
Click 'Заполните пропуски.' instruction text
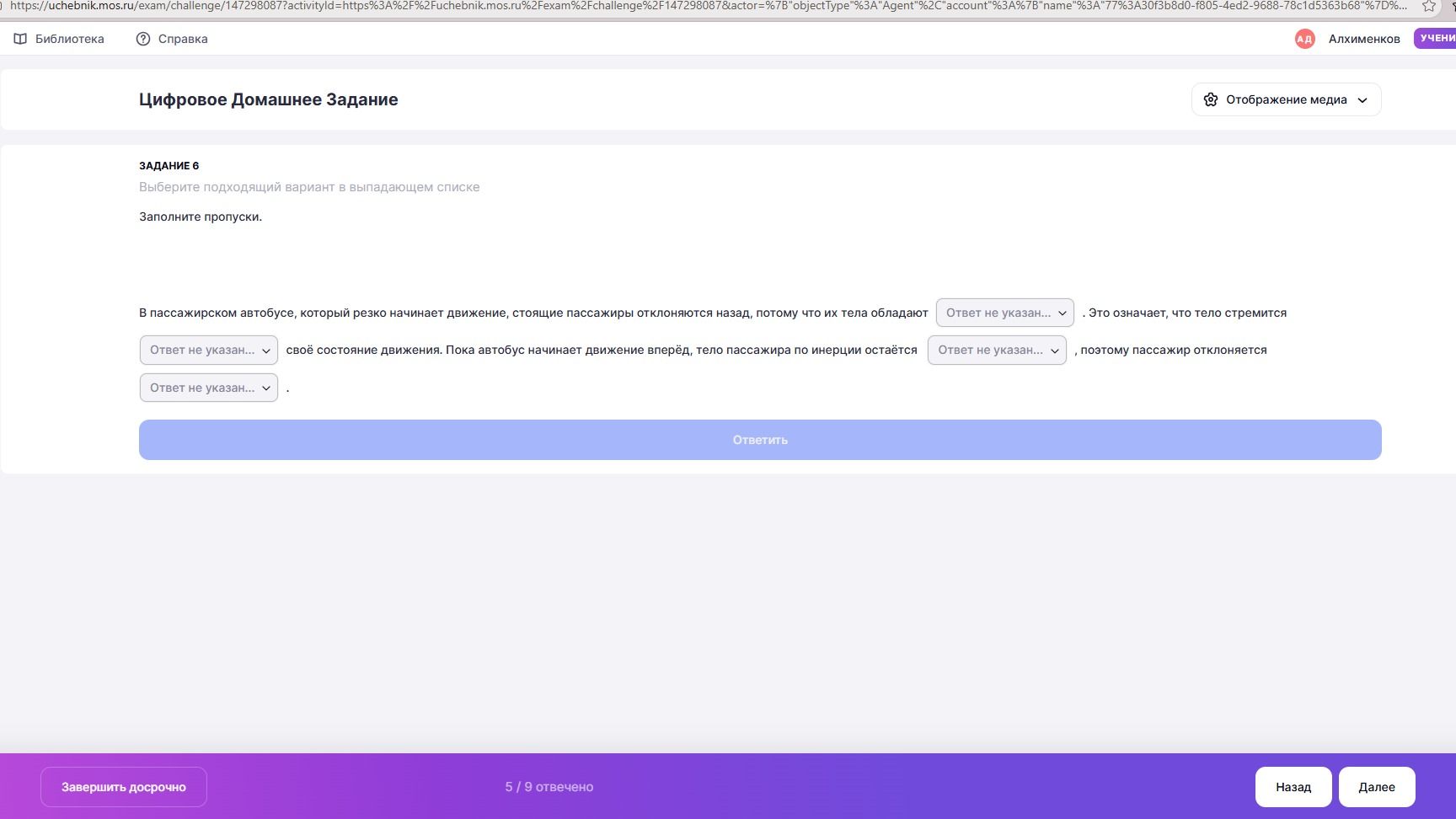201,217
